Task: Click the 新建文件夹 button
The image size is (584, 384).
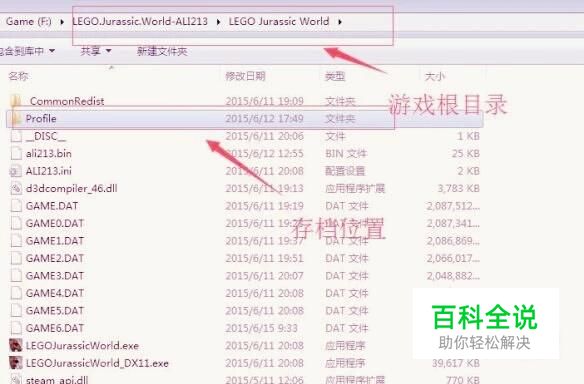Action: (x=162, y=51)
